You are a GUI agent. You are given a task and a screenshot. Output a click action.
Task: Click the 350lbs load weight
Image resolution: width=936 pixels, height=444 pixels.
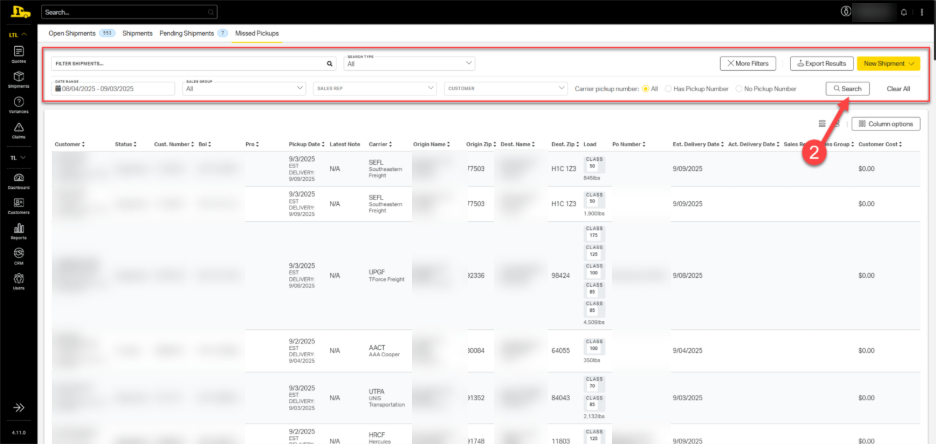click(x=594, y=360)
